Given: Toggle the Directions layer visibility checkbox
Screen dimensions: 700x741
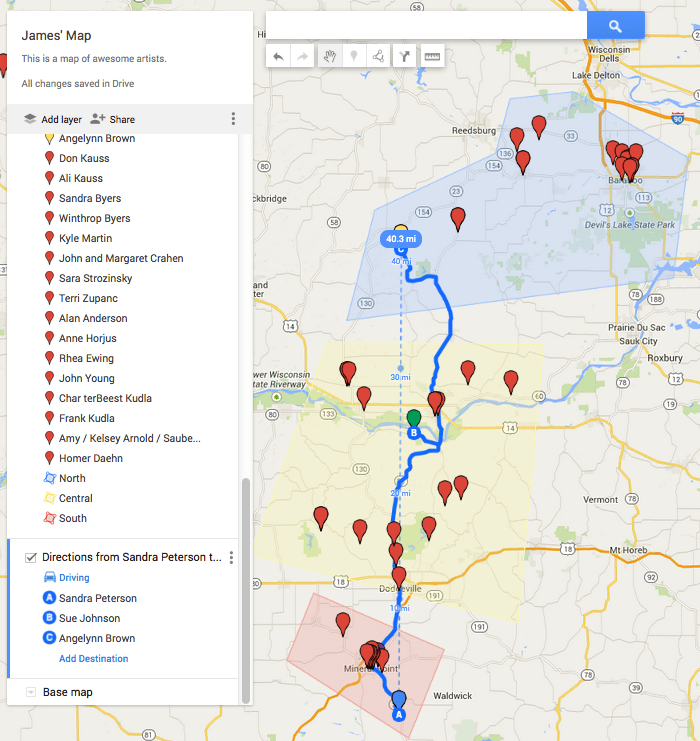Looking at the screenshot, I should coord(31,558).
